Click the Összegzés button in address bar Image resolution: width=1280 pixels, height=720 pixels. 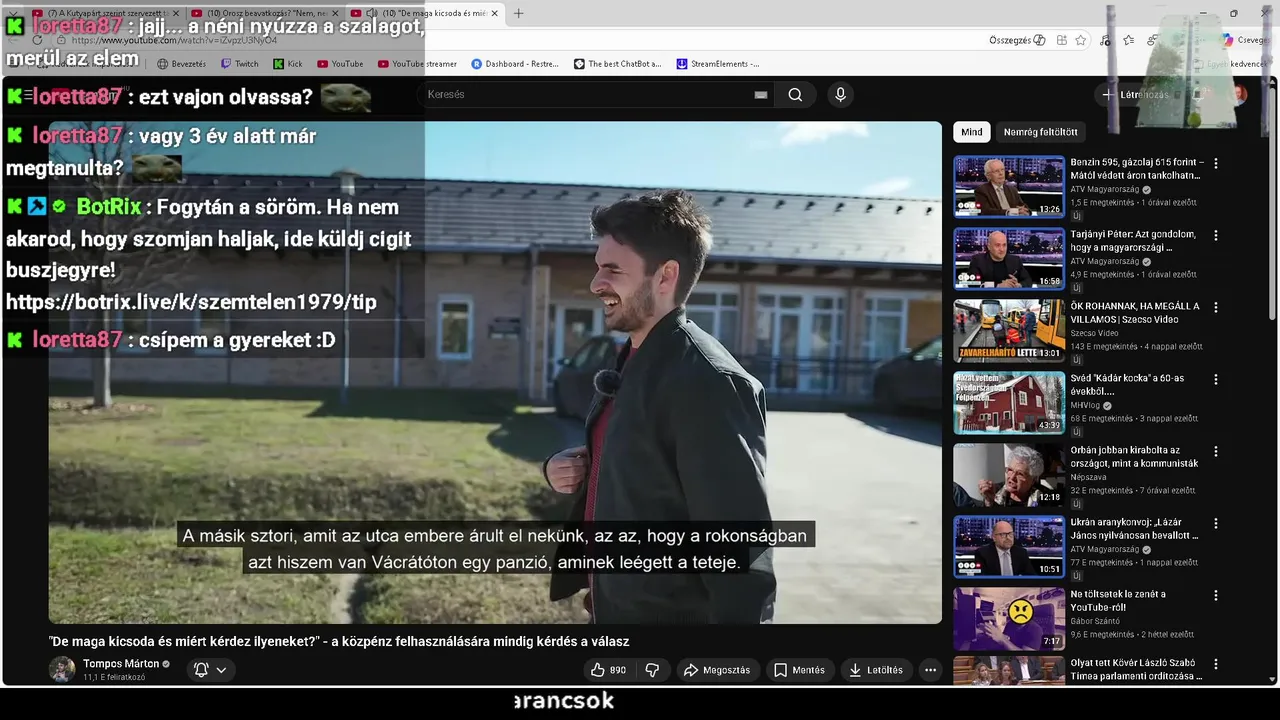point(1017,40)
